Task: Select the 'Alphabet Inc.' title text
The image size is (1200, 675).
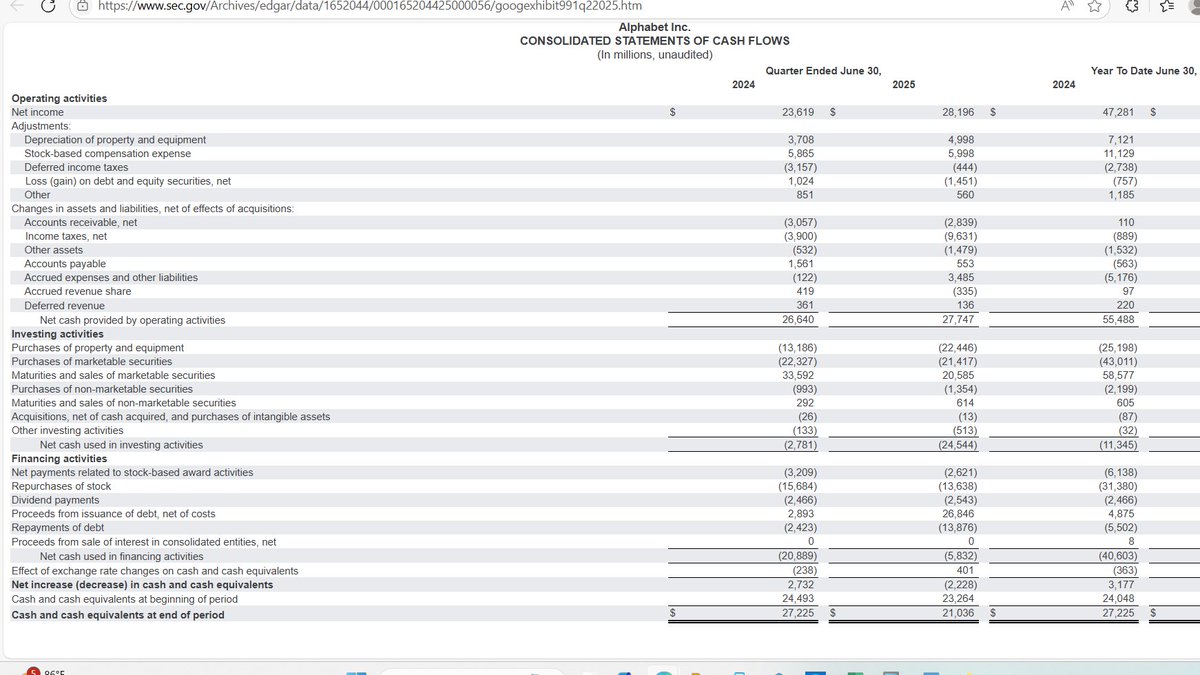Action: (654, 27)
